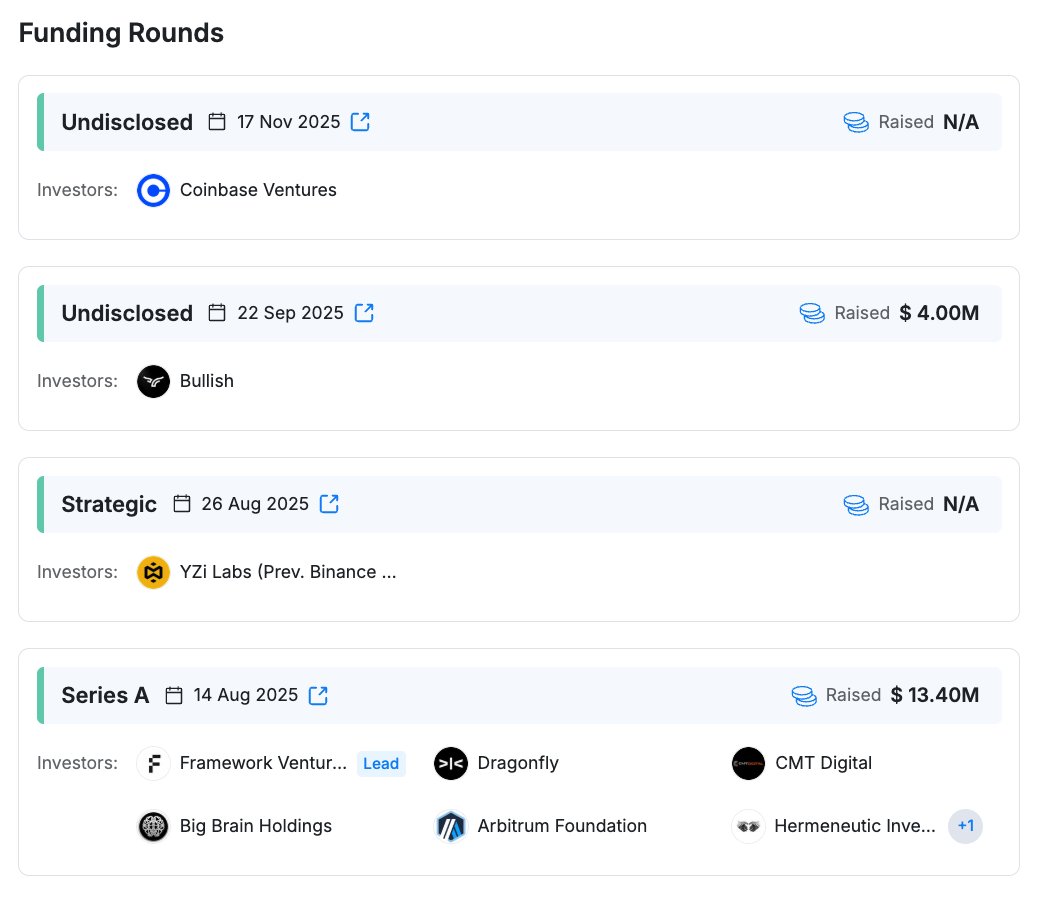Image resolution: width=1049 pixels, height=900 pixels.
Task: Select the Series A round title
Action: [x=105, y=695]
